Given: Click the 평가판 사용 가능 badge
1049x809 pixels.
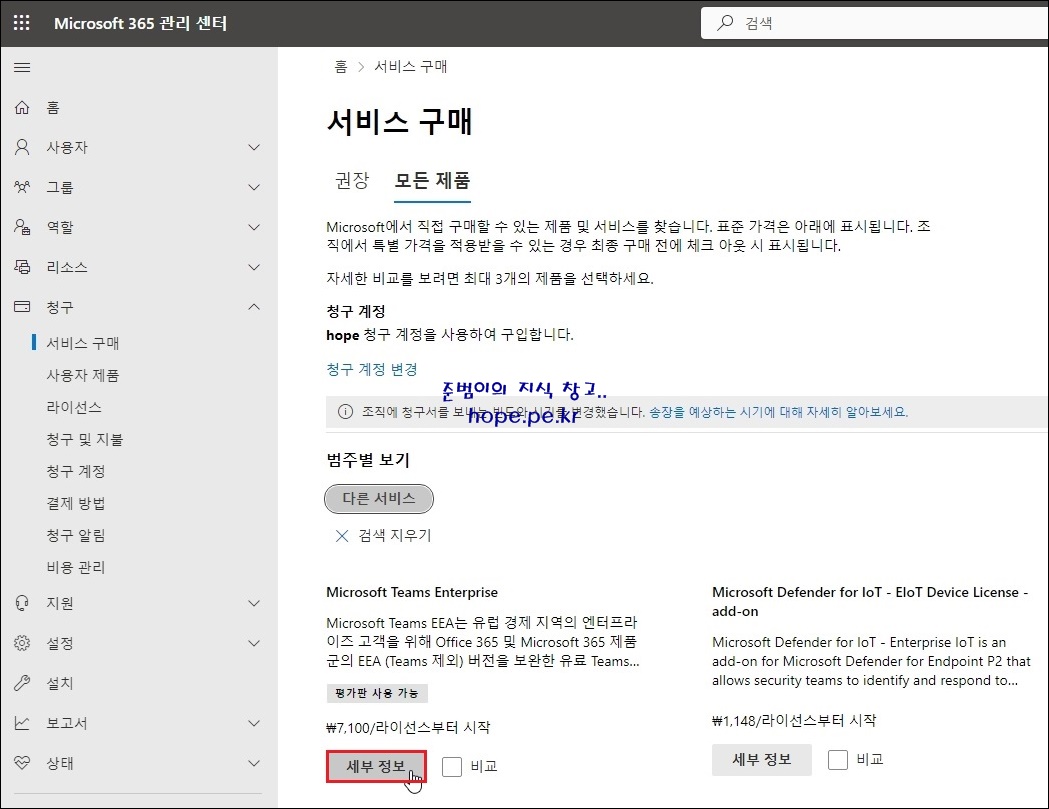Looking at the screenshot, I should (x=377, y=693).
